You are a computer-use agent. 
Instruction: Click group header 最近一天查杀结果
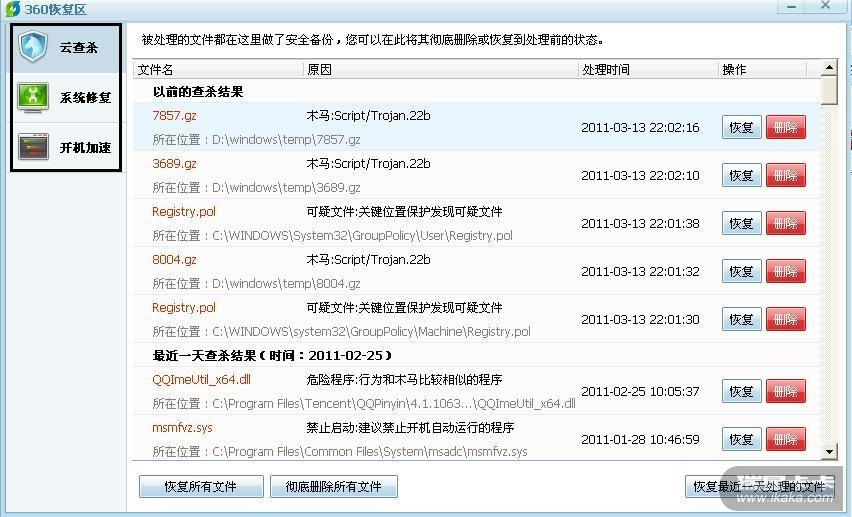[x=272, y=356]
